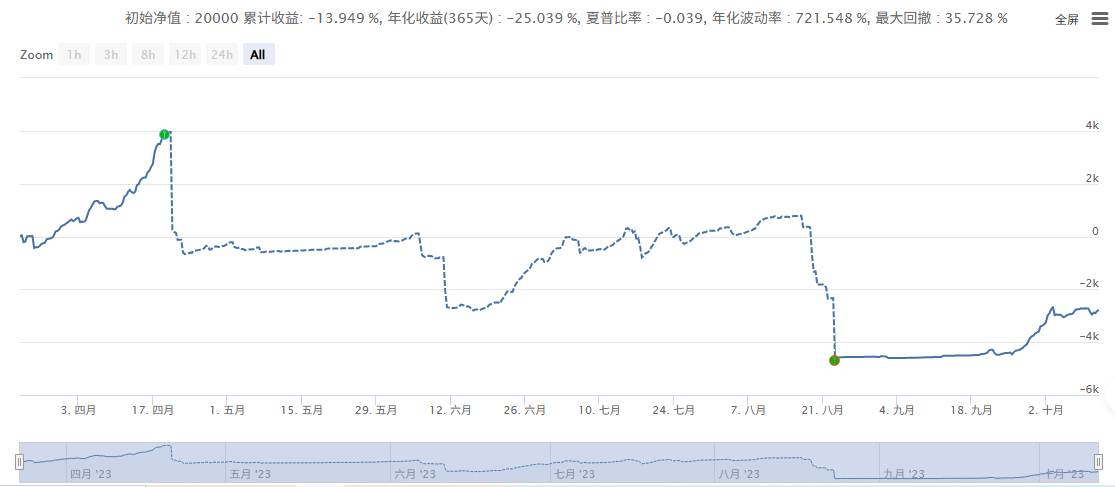Click the 15. 五月 x-axis label
The height and width of the screenshot is (487, 1115).
[x=302, y=410]
